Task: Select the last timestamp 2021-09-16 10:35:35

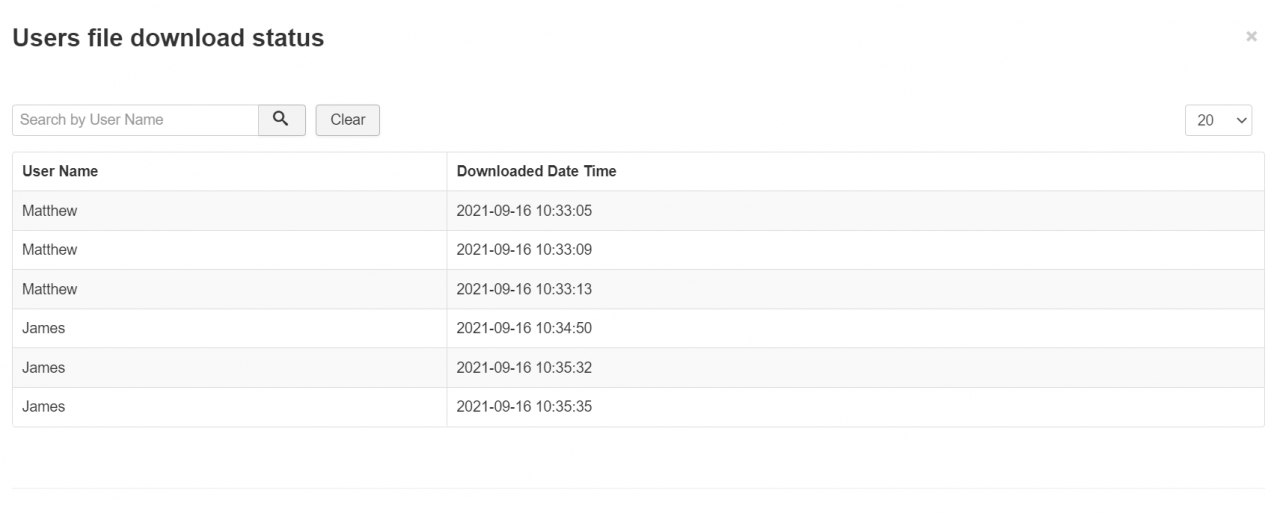Action: tap(524, 407)
